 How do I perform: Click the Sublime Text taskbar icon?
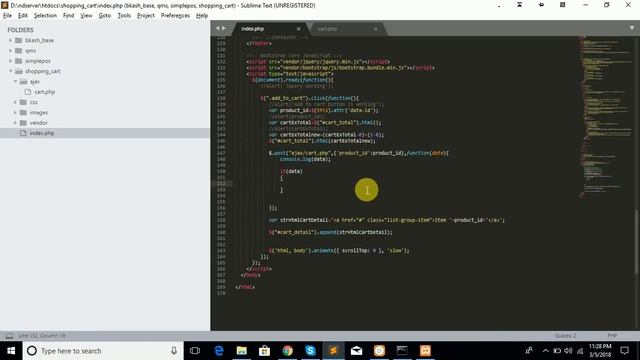pyautogui.click(x=333, y=351)
